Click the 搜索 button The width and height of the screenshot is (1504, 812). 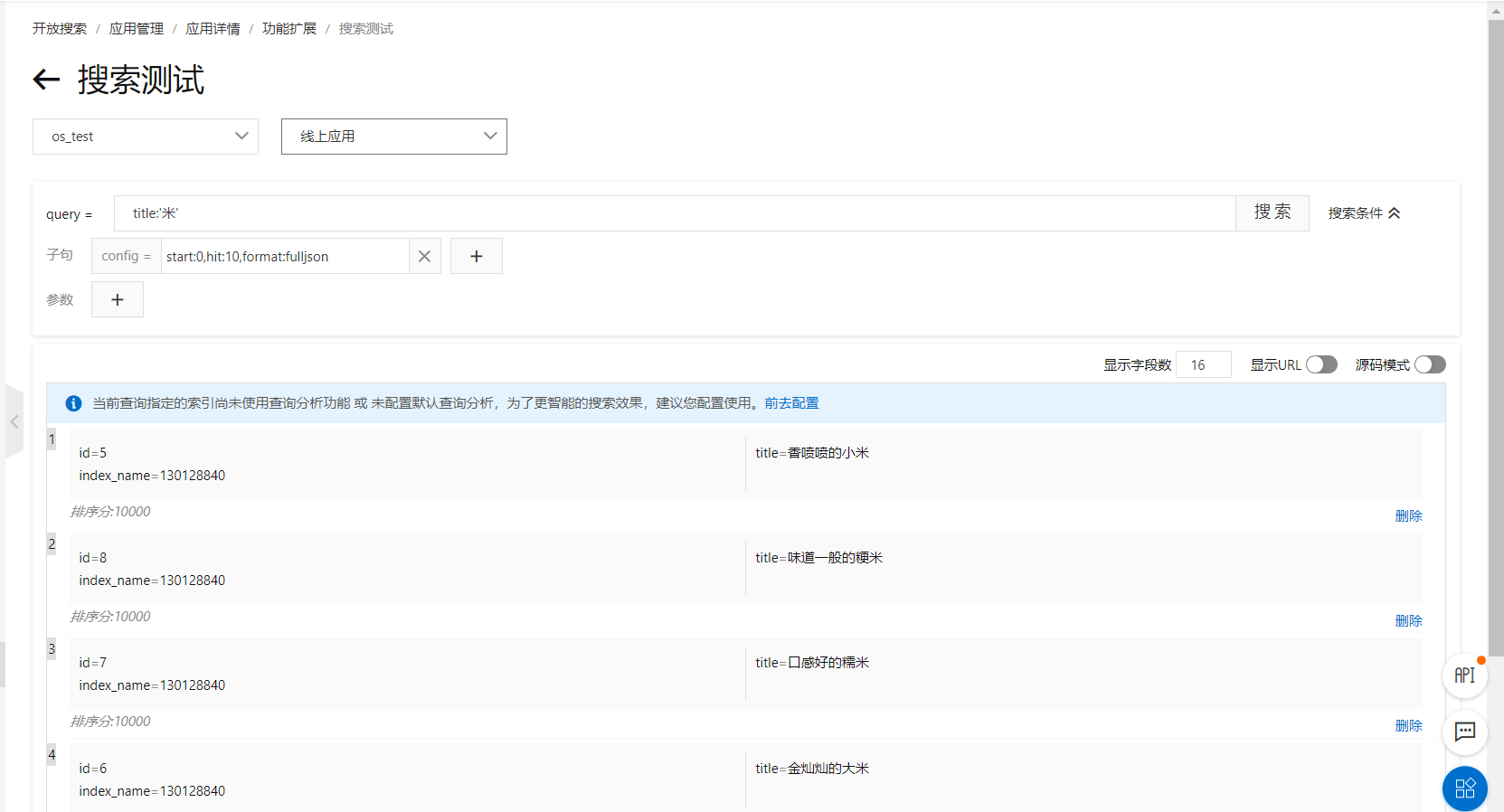coord(1272,213)
